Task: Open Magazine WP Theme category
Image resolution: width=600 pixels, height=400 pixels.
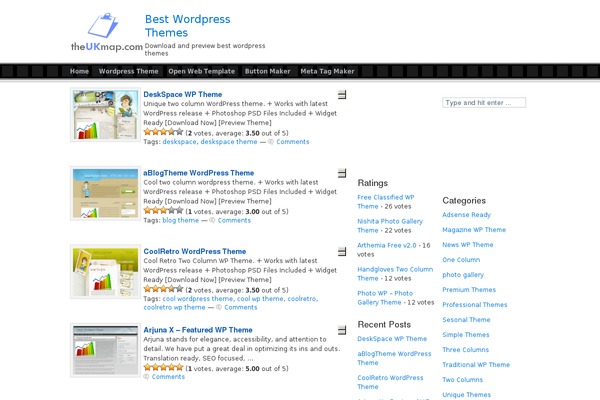Action: pos(474,230)
